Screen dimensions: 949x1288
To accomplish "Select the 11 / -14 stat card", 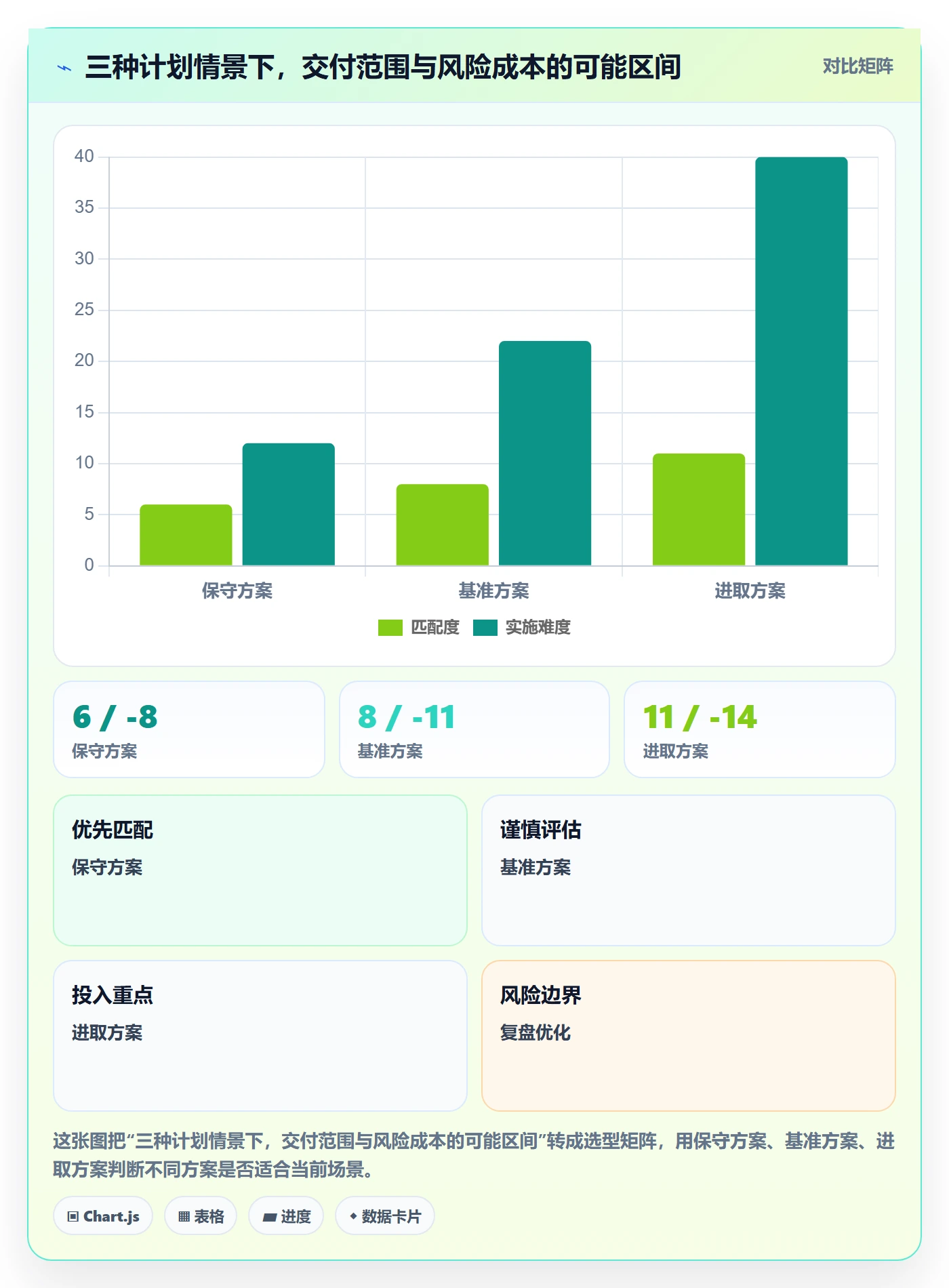I will pos(760,729).
